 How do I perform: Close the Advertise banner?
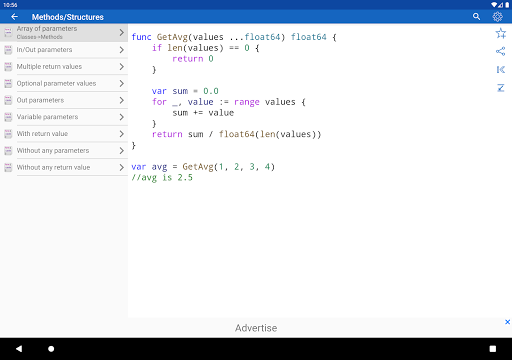[507, 322]
